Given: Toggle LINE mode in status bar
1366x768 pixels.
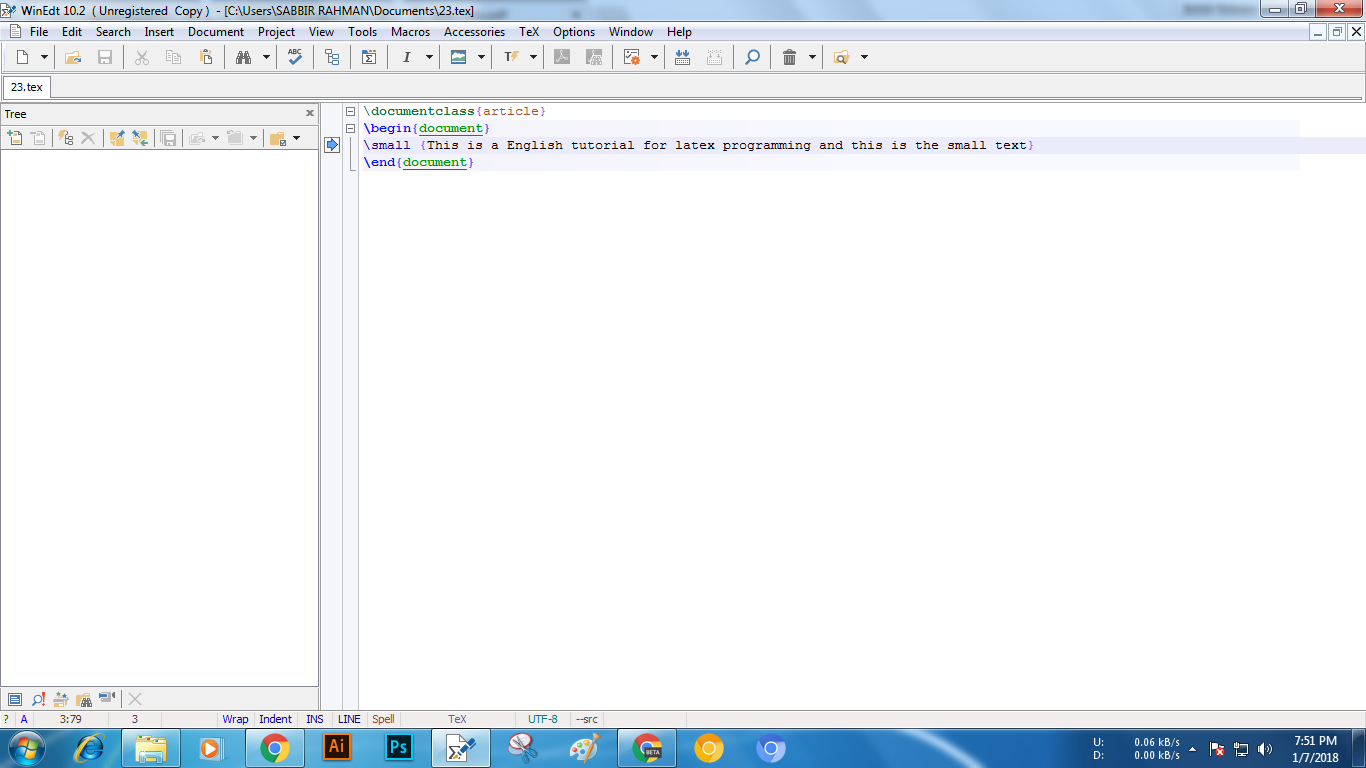Looking at the screenshot, I should (349, 719).
